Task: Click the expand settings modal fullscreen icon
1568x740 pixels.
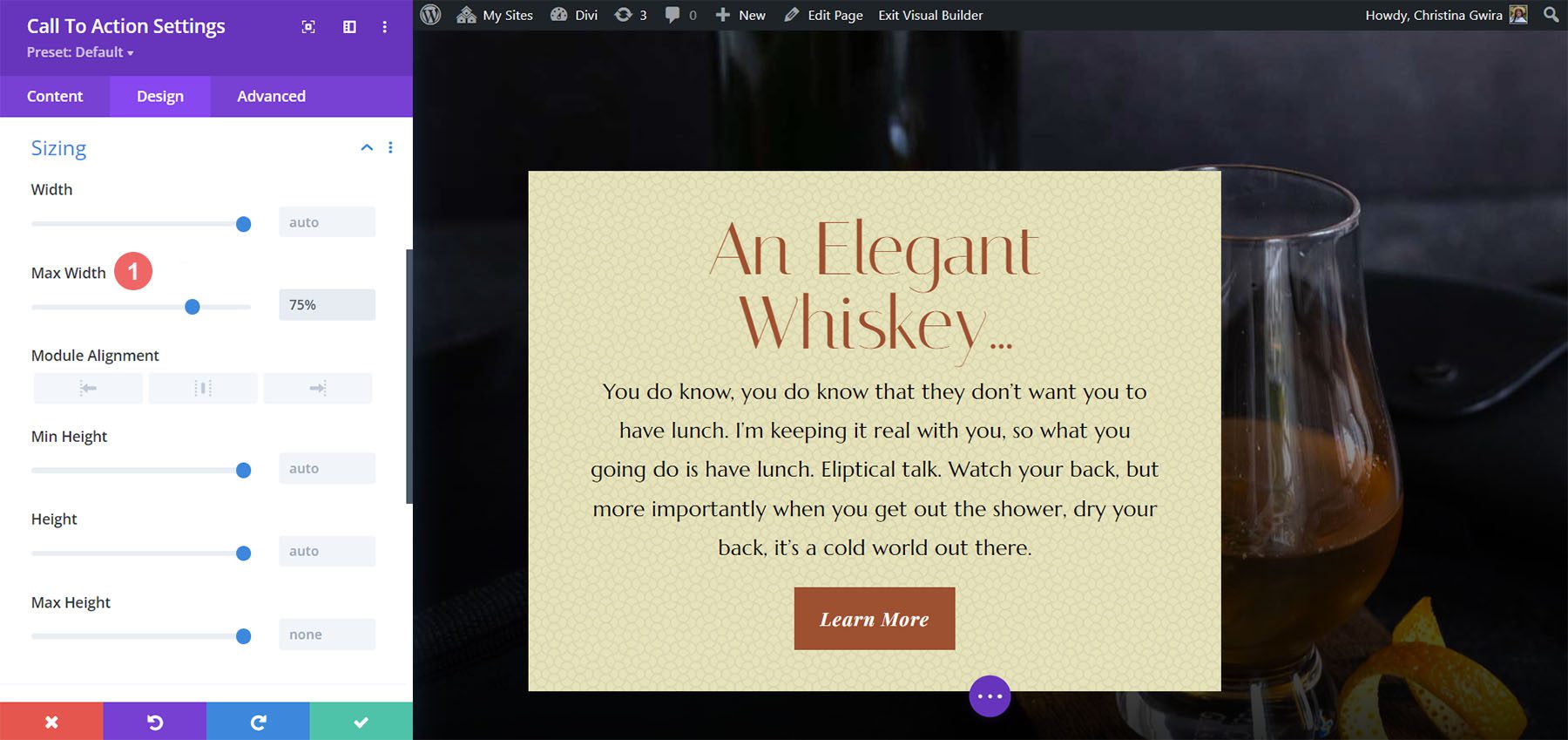Action: click(308, 27)
